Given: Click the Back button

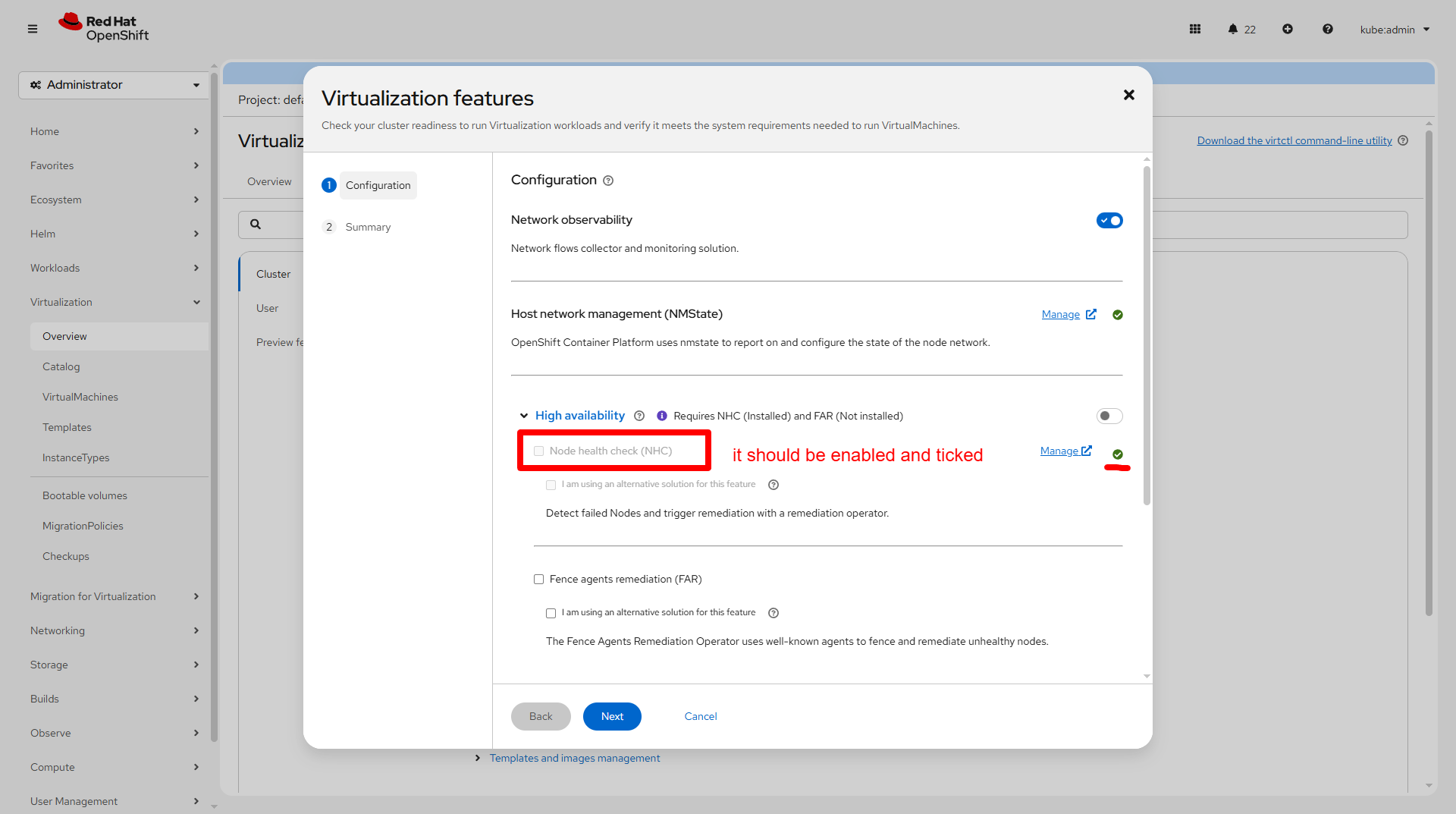Looking at the screenshot, I should click(541, 716).
